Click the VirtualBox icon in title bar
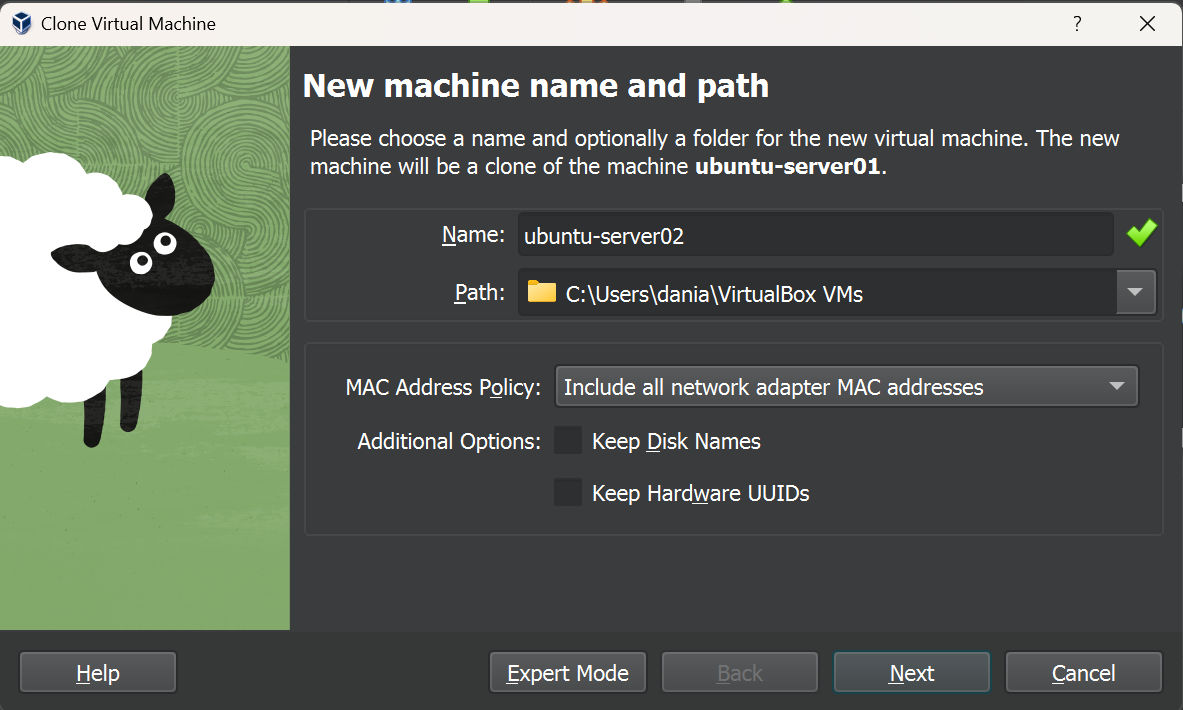This screenshot has height=710, width=1183. 20,23
